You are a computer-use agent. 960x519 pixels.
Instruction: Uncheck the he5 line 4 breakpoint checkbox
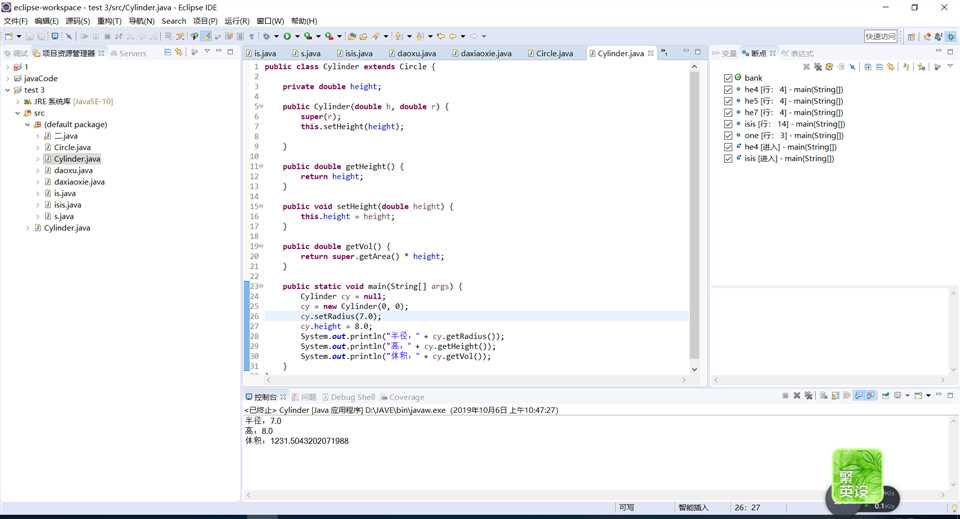point(728,101)
